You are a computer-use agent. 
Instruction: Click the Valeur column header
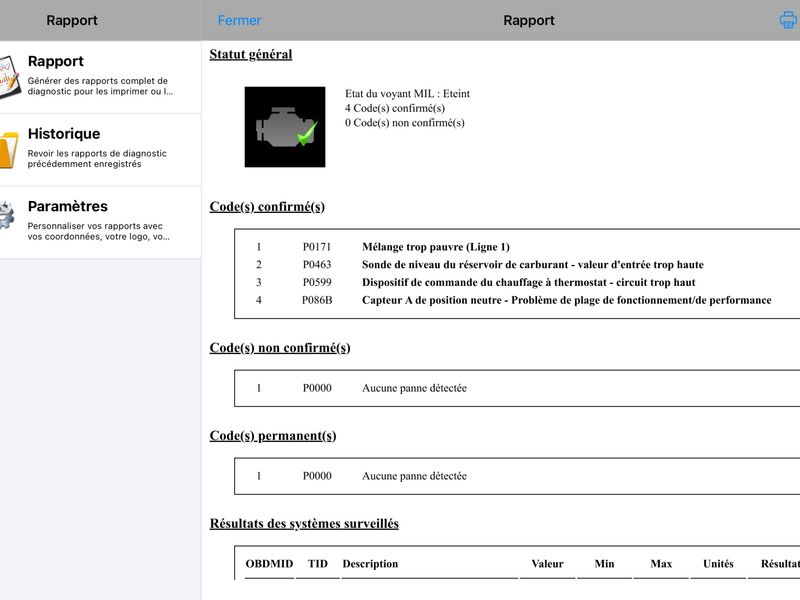547,564
